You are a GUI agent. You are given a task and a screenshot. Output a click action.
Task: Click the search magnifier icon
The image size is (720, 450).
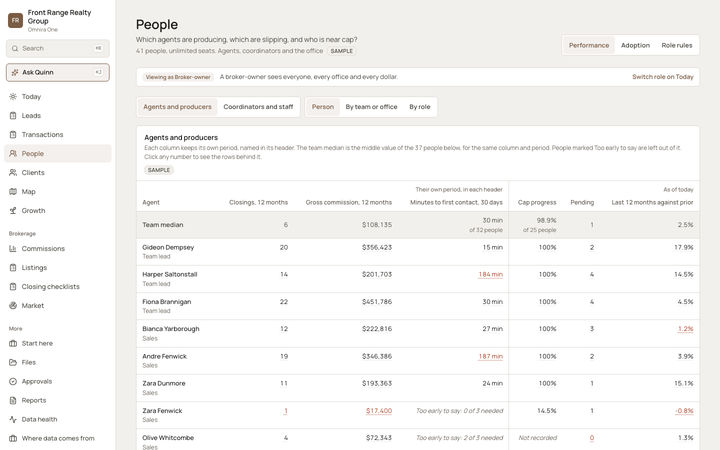15,48
